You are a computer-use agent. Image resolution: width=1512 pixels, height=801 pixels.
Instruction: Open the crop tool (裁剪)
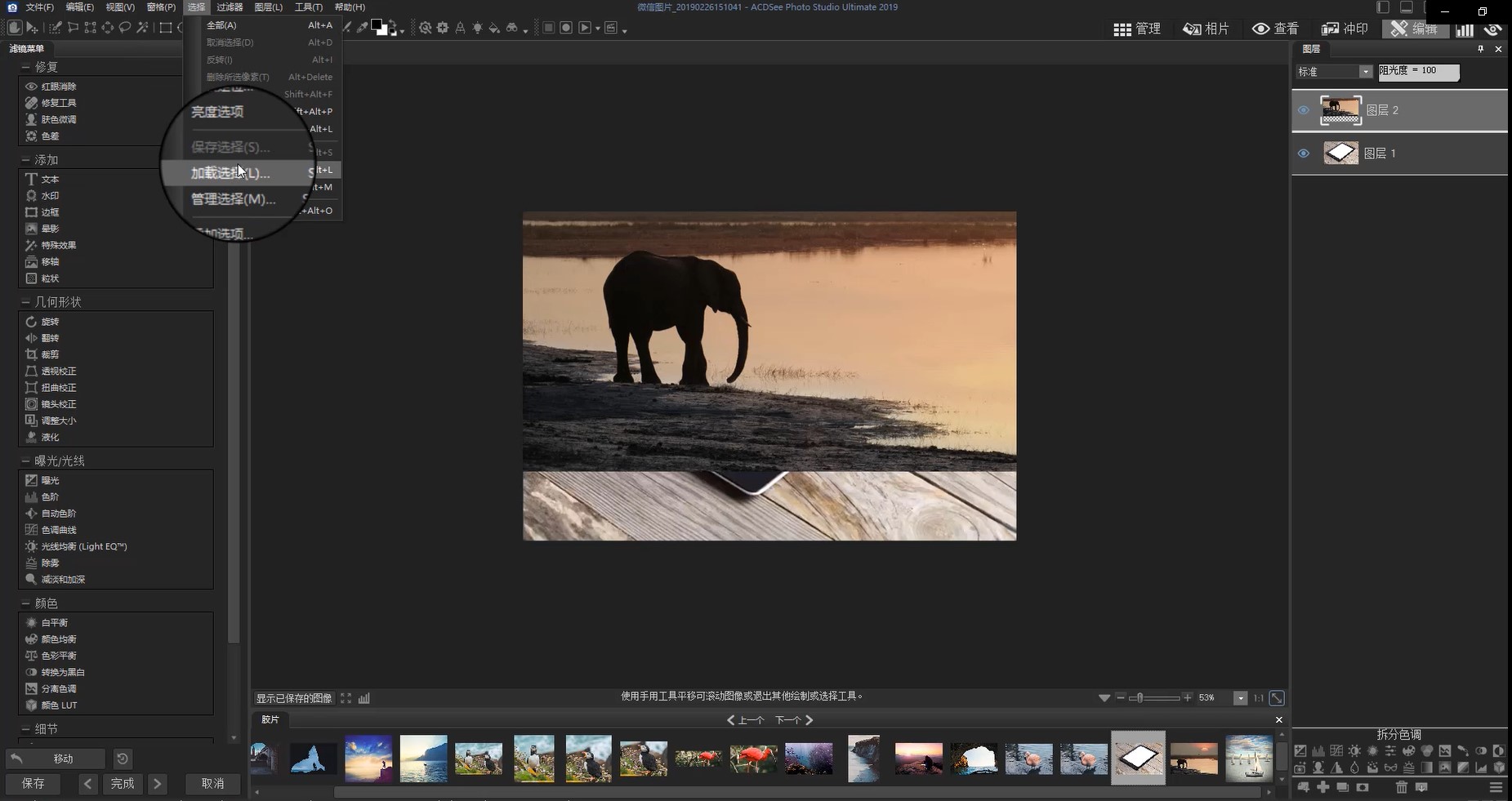(x=42, y=354)
